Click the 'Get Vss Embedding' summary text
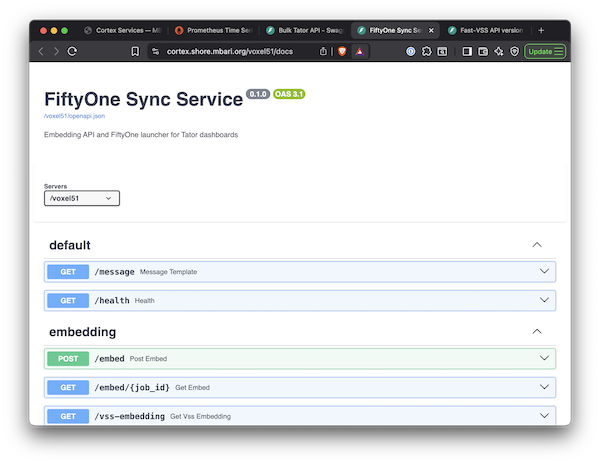The width and height of the screenshot is (600, 464). tap(201, 416)
